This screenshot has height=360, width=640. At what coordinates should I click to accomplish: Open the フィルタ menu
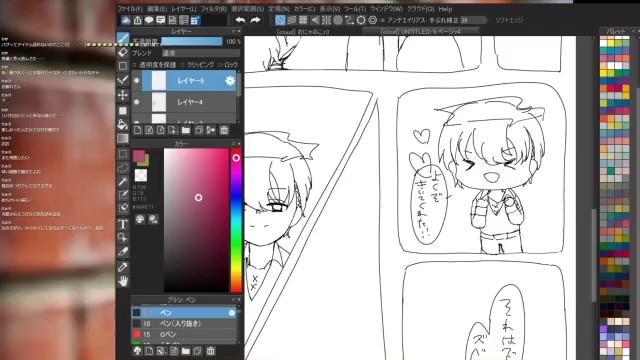click(x=213, y=9)
